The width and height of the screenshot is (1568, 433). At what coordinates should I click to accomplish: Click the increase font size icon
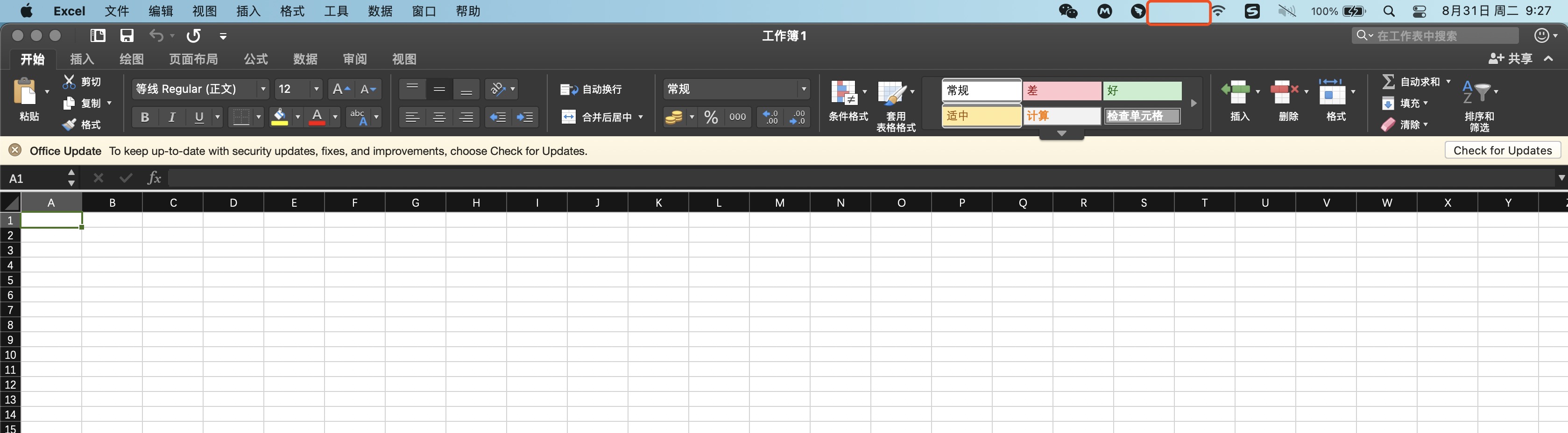click(340, 90)
